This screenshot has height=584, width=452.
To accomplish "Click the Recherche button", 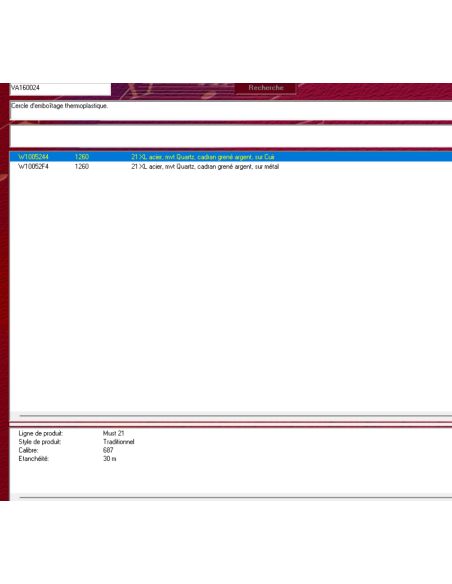I will tap(265, 88).
